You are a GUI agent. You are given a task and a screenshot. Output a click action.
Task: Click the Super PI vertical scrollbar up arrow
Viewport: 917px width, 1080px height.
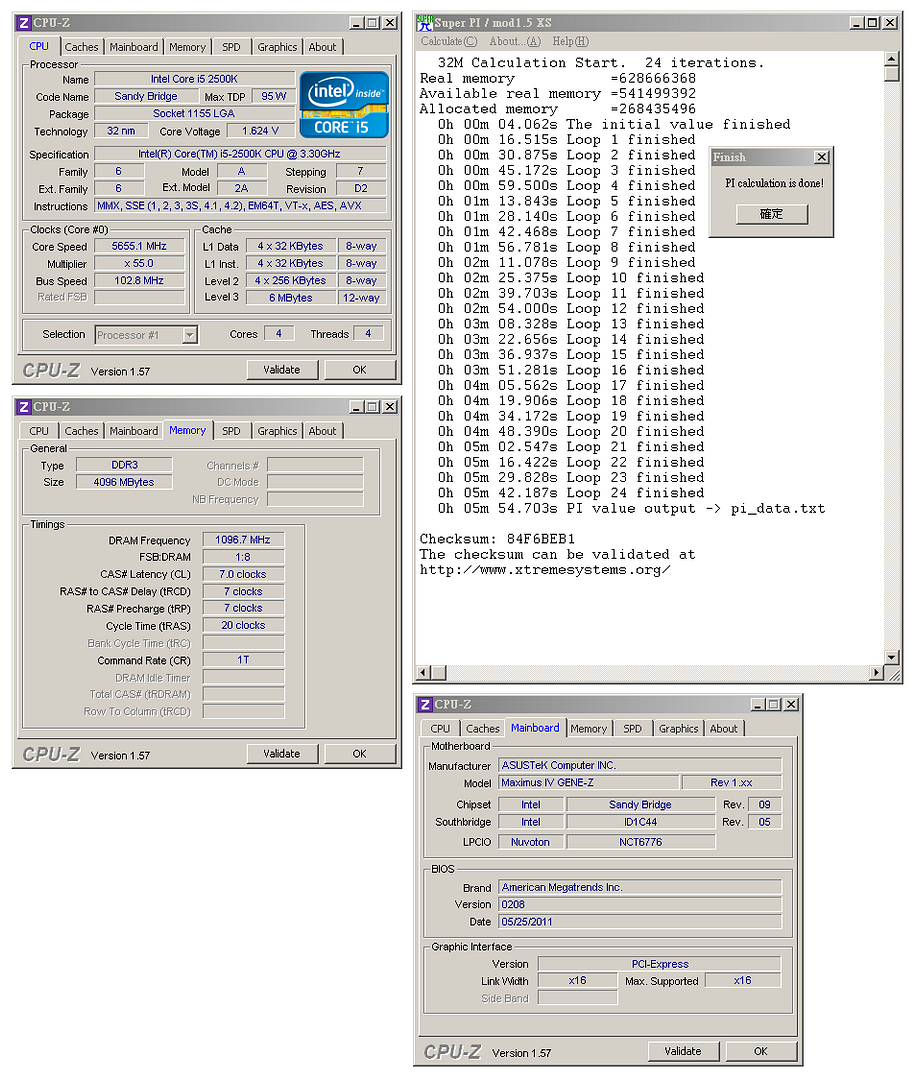click(892, 59)
